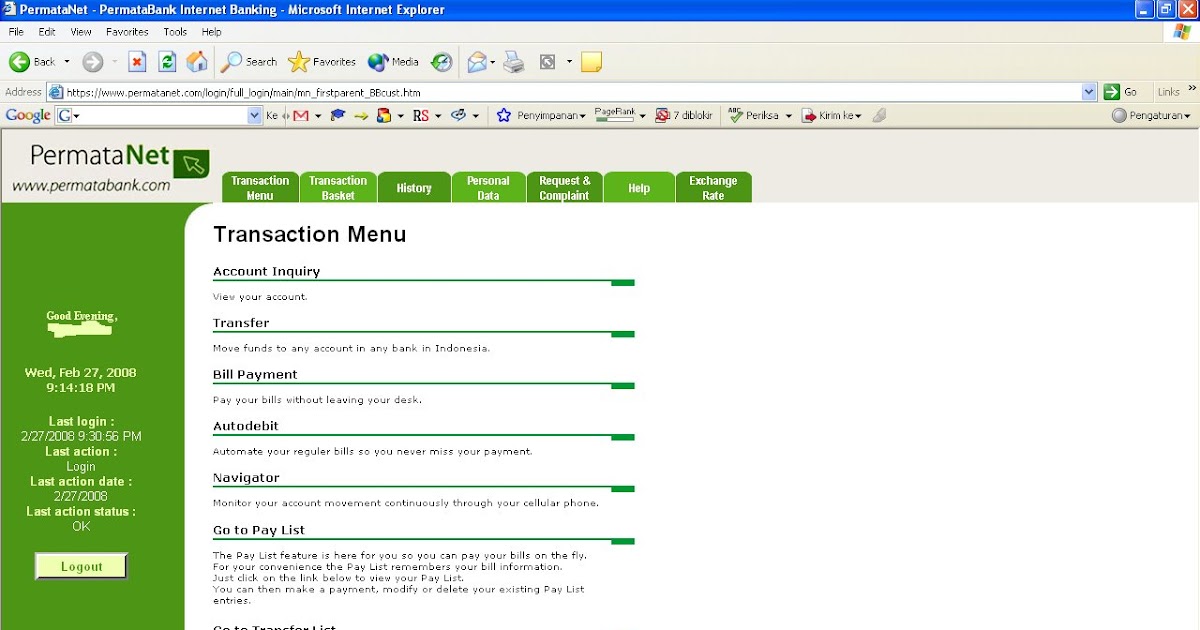
Task: Click the Gmail icon on Google toolbar
Action: pos(300,116)
